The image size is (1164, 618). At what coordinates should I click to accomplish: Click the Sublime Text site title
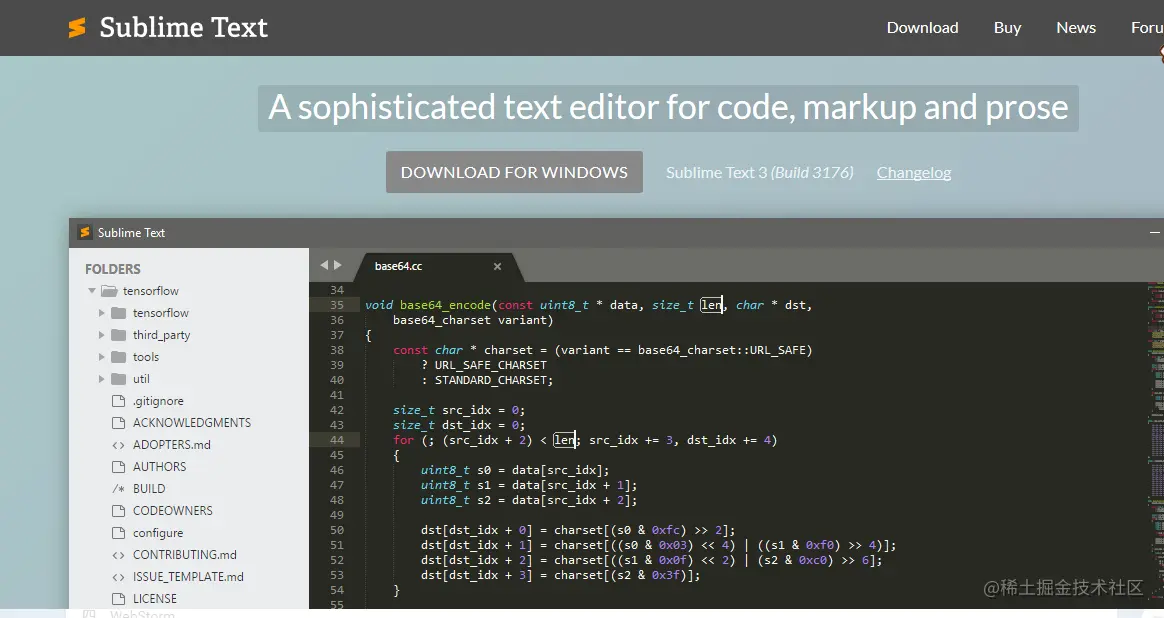pyautogui.click(x=183, y=27)
